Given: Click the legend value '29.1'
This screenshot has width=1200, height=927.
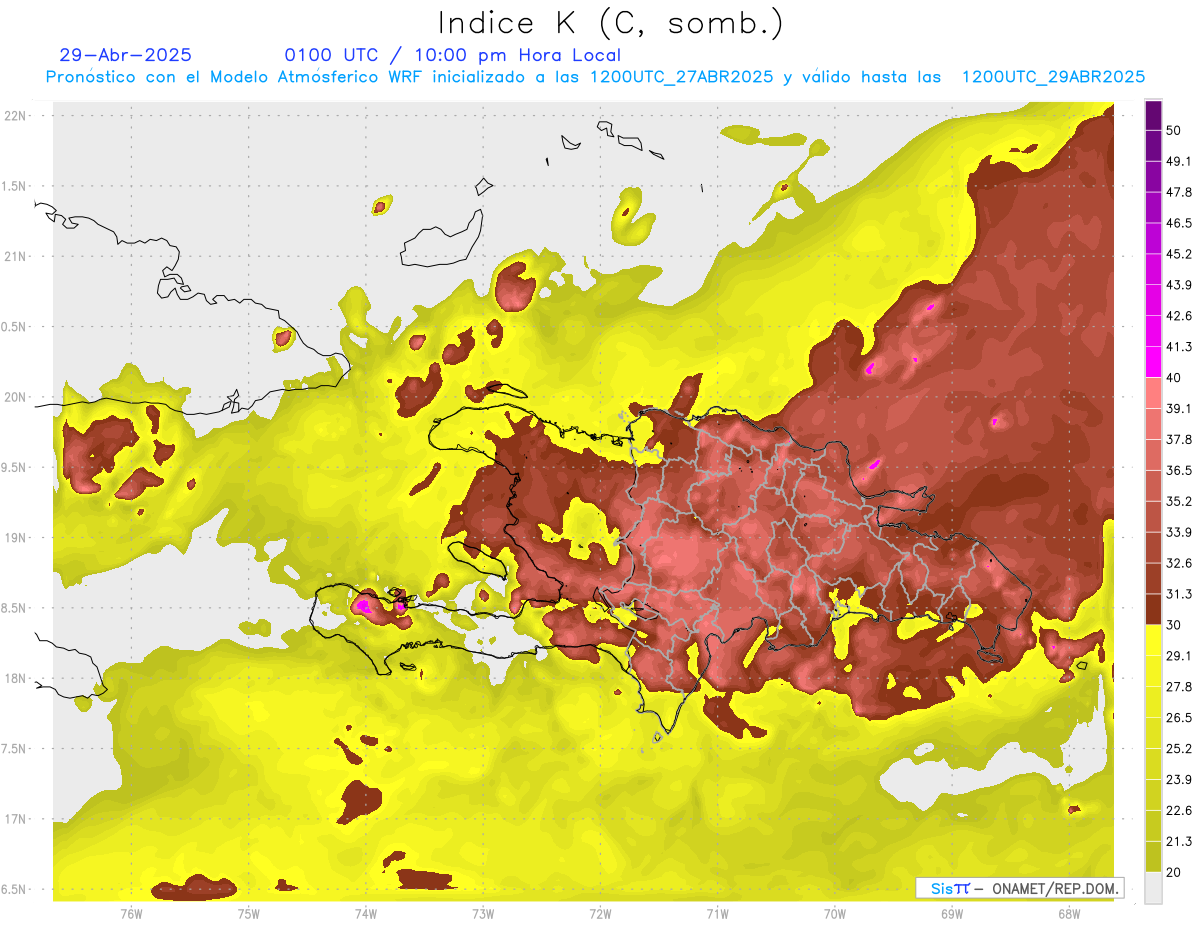Looking at the screenshot, I should pyautogui.click(x=1179, y=656).
